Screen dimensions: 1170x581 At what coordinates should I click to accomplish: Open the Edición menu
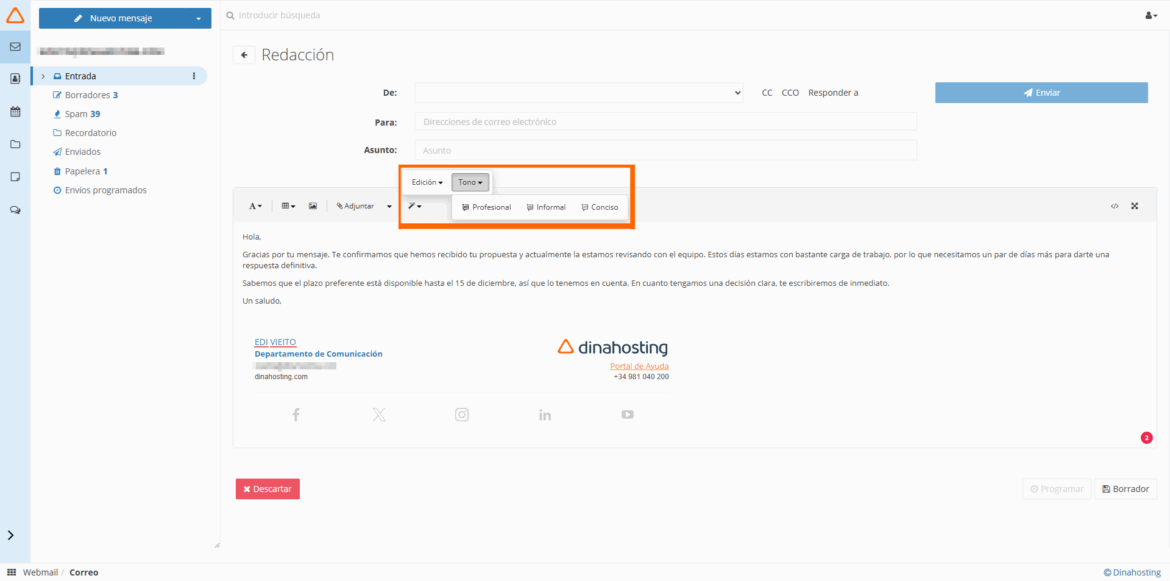pyautogui.click(x=426, y=182)
